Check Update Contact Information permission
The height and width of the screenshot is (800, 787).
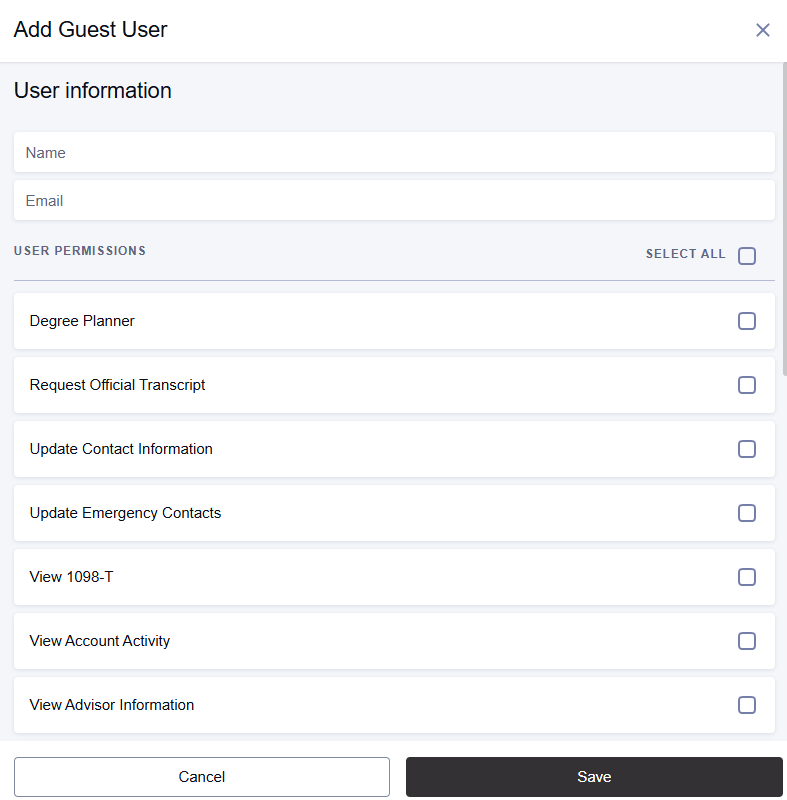point(747,449)
